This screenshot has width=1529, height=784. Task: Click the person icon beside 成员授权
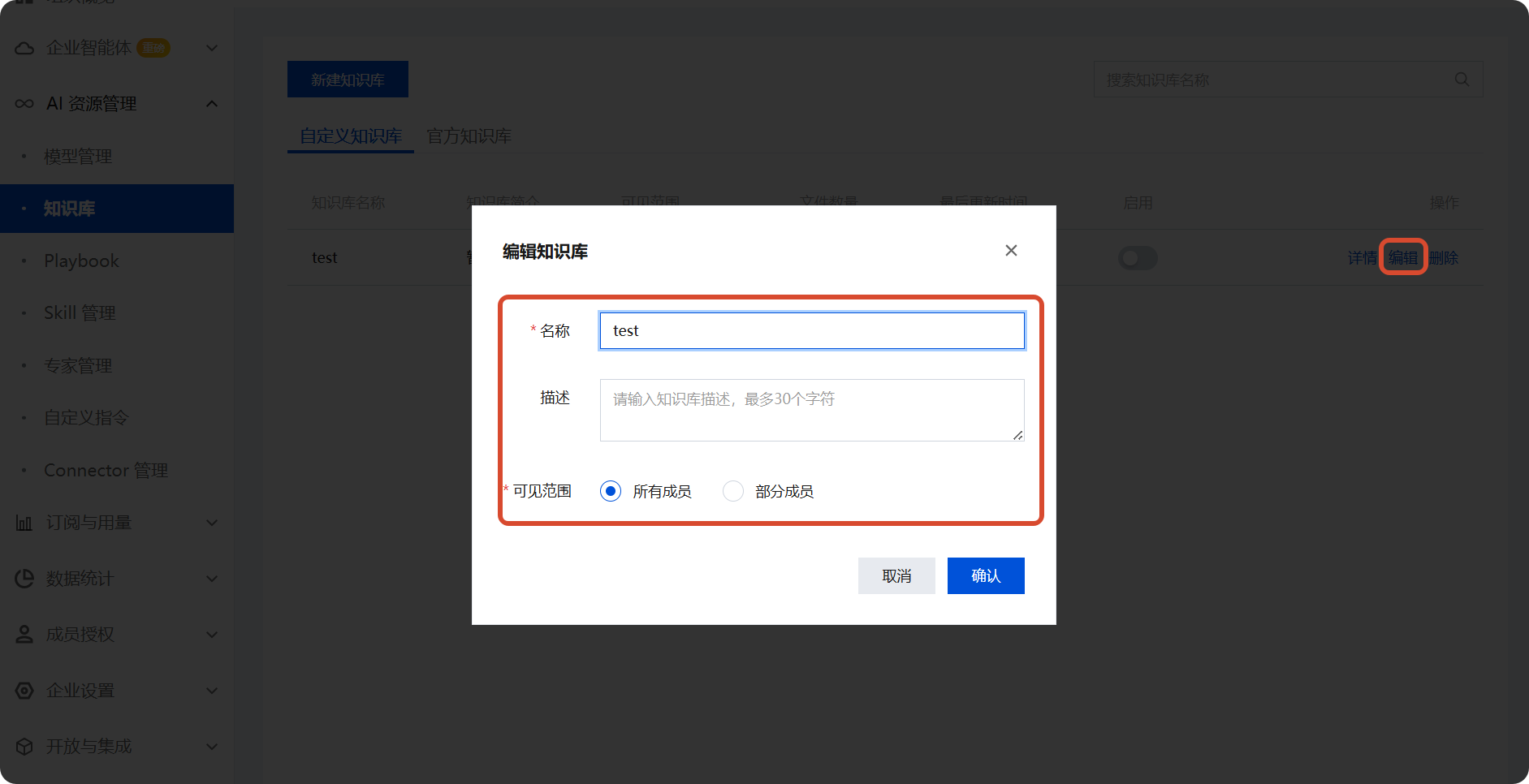tap(24, 635)
